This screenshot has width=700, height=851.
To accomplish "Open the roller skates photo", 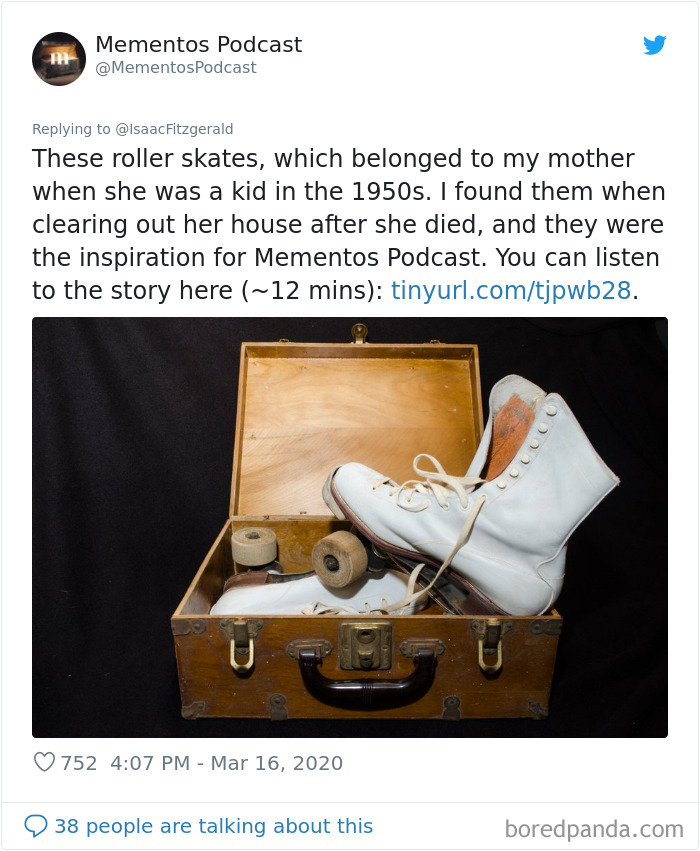I will (x=350, y=525).
